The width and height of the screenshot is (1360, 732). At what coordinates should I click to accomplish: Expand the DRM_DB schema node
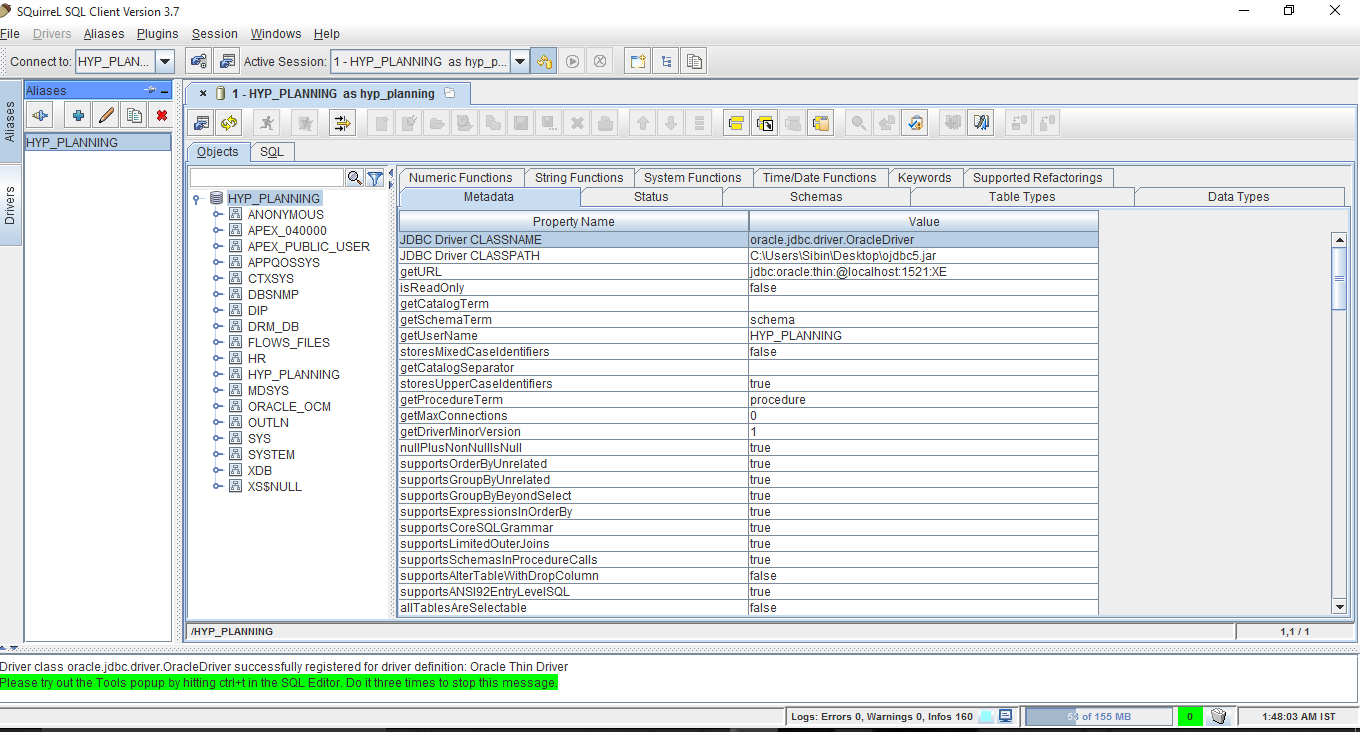tap(217, 326)
